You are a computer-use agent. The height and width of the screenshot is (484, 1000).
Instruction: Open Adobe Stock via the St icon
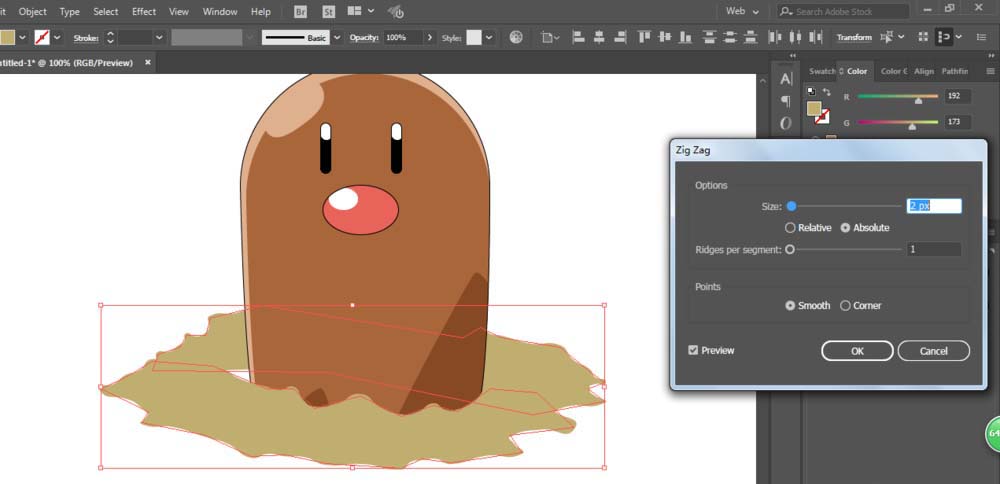point(329,12)
